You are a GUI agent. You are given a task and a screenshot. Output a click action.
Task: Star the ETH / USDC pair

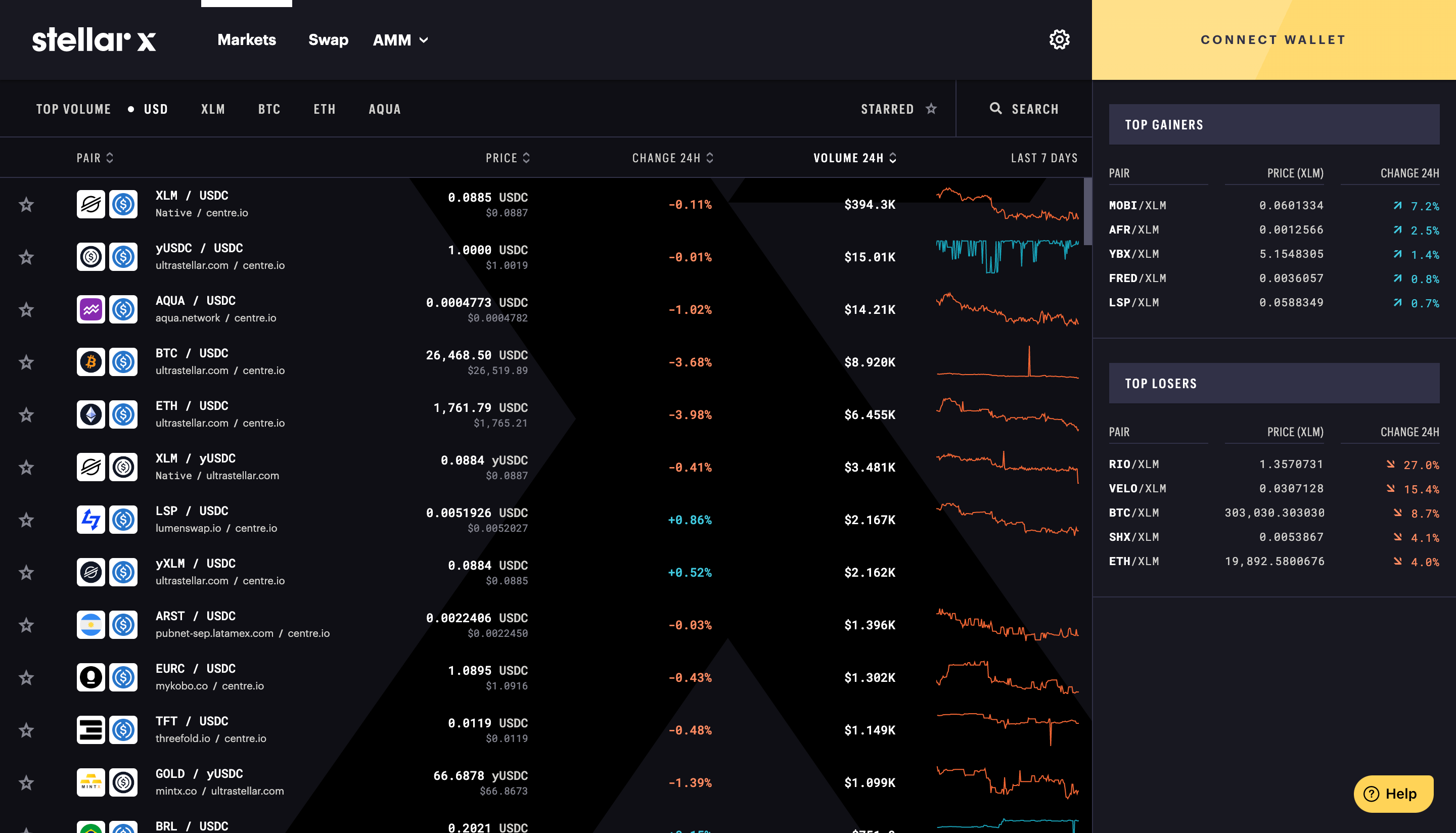[x=26, y=415]
